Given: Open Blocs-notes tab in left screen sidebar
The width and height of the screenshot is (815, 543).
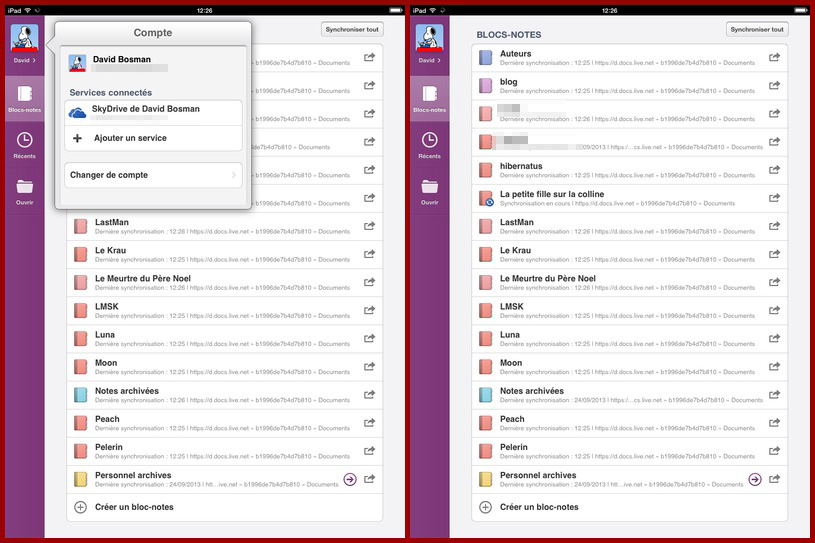Looking at the screenshot, I should [24, 99].
